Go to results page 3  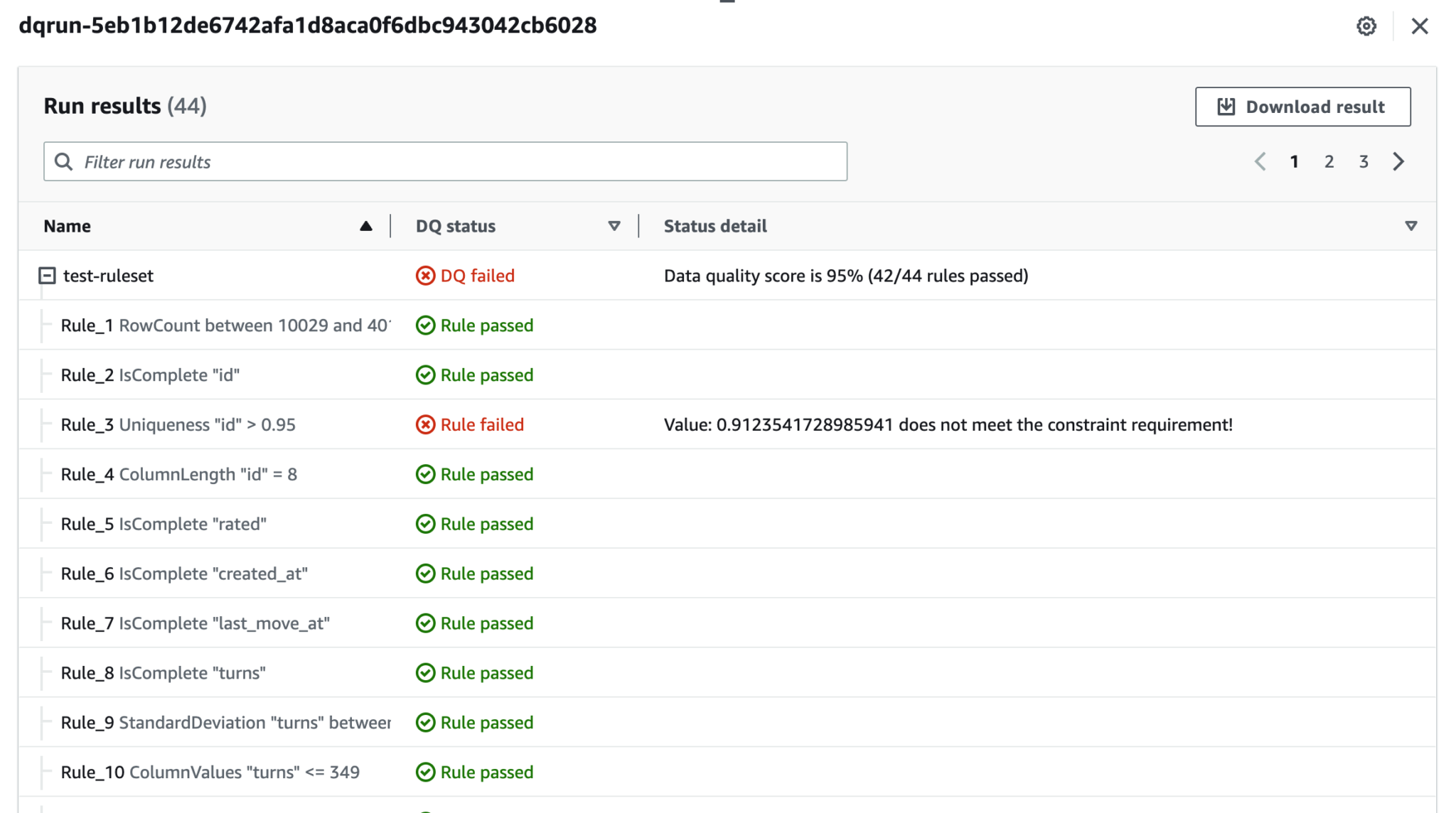(1364, 161)
